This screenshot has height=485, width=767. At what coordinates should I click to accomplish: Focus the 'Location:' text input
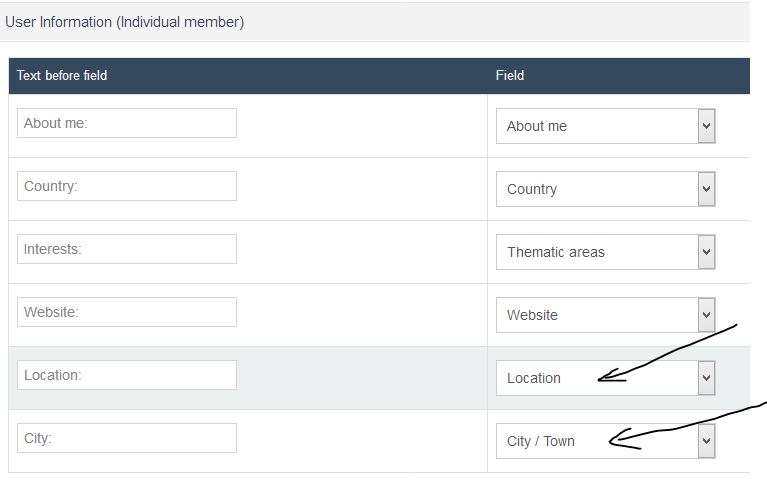pos(127,375)
